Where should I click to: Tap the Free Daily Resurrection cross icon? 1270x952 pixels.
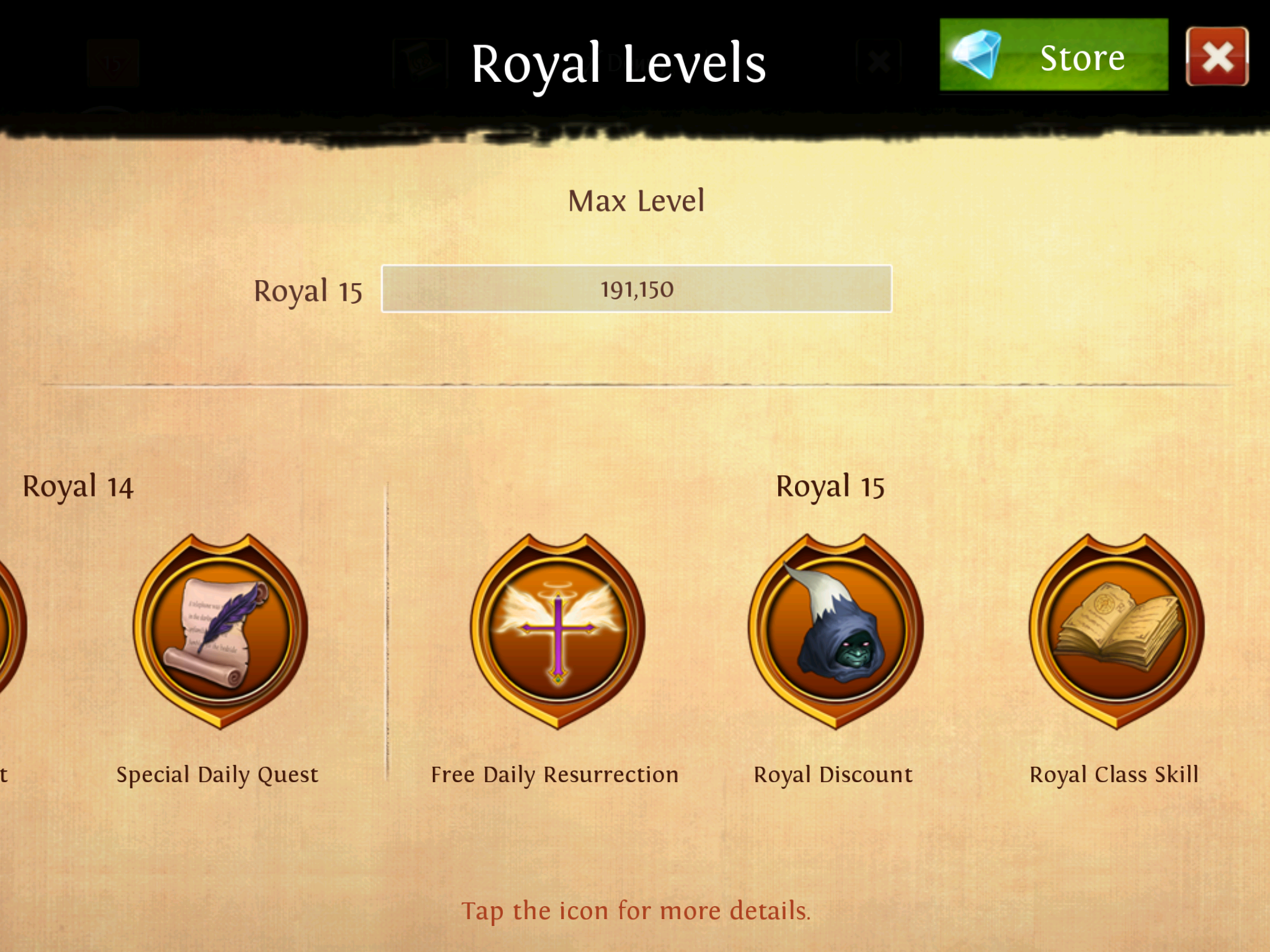[x=557, y=631]
